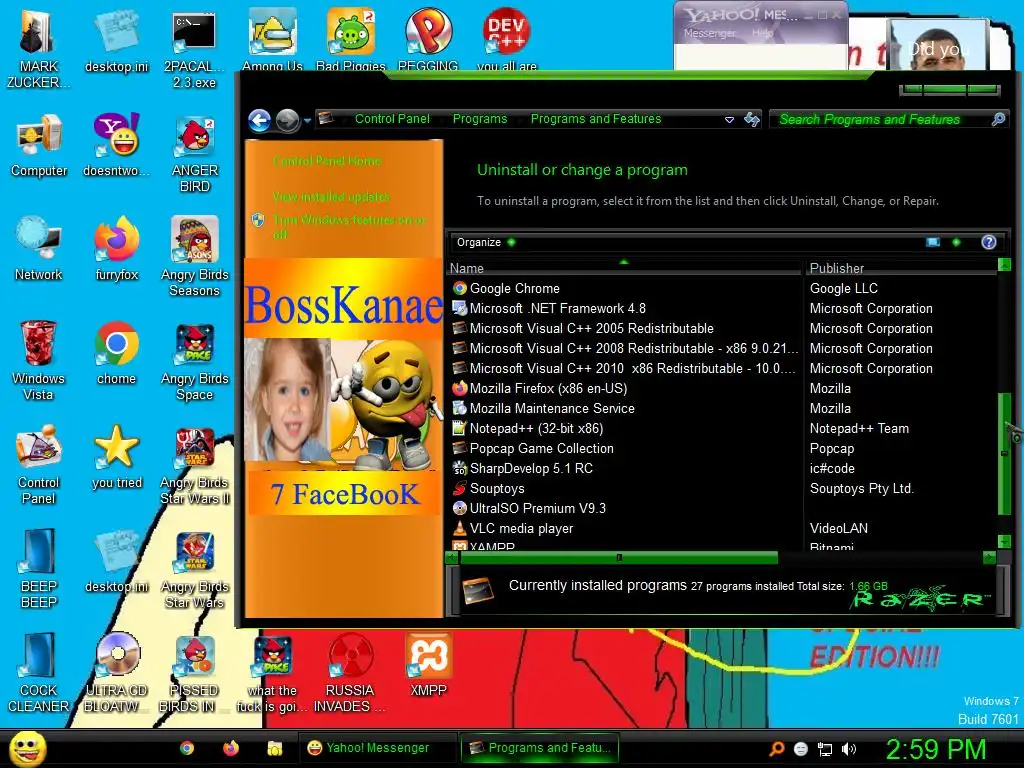The image size is (1024, 768).
Task: Open the ULTRA CD BLOATW disc icon
Action: tap(116, 673)
